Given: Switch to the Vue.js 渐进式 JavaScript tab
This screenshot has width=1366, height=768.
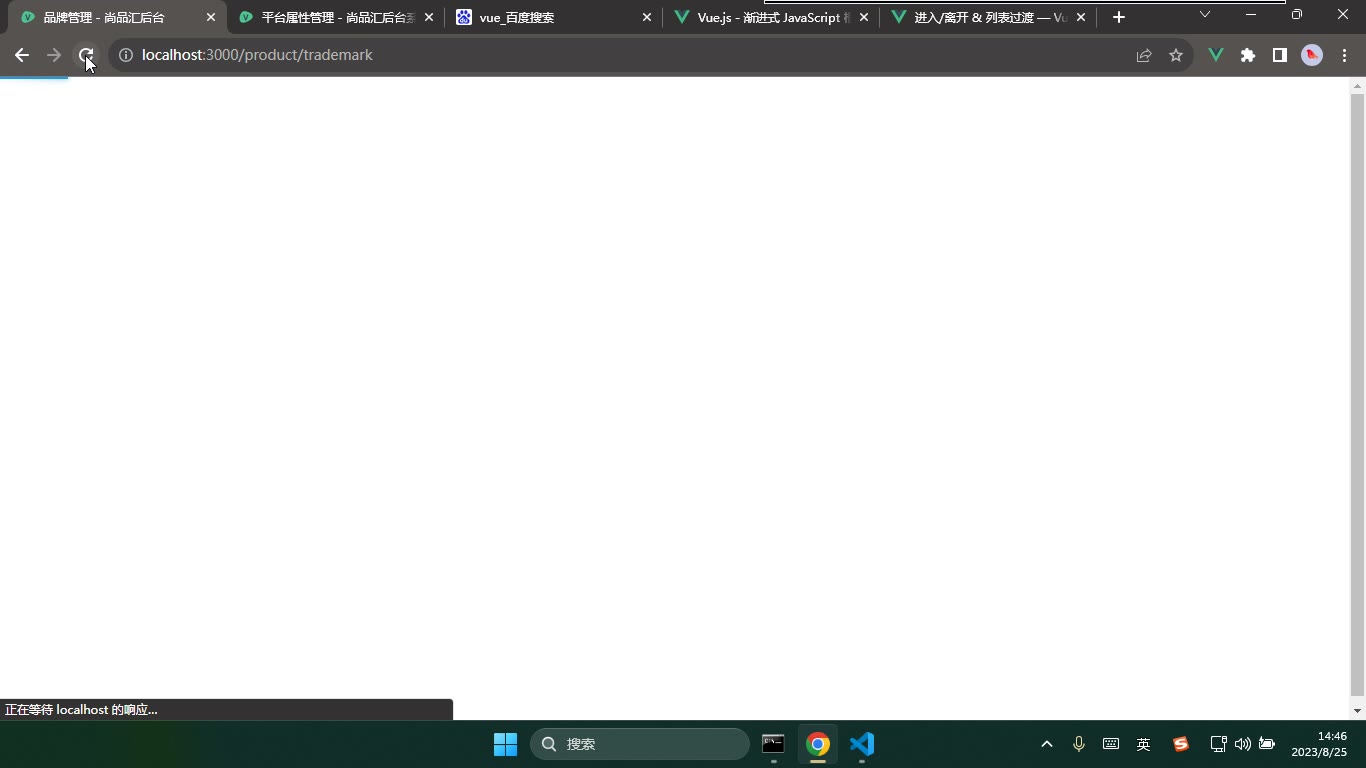Looking at the screenshot, I should (x=771, y=17).
